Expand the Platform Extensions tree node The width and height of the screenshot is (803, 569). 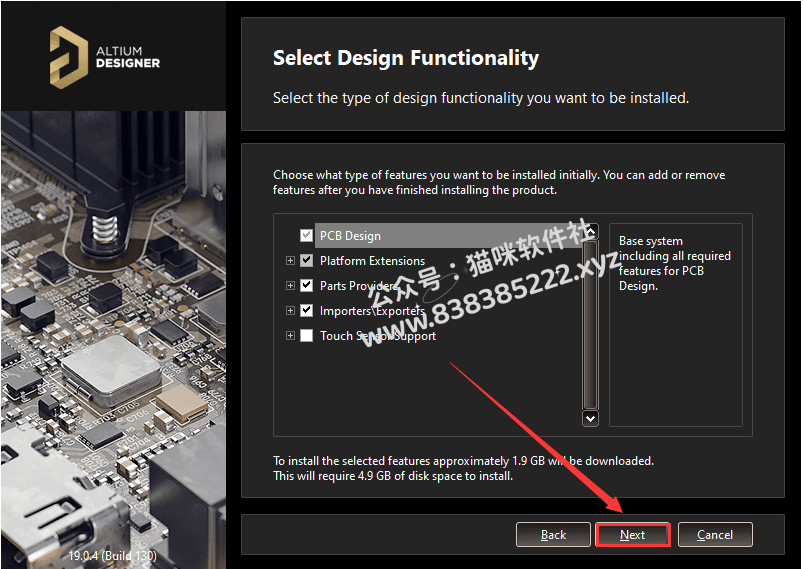pyautogui.click(x=290, y=261)
